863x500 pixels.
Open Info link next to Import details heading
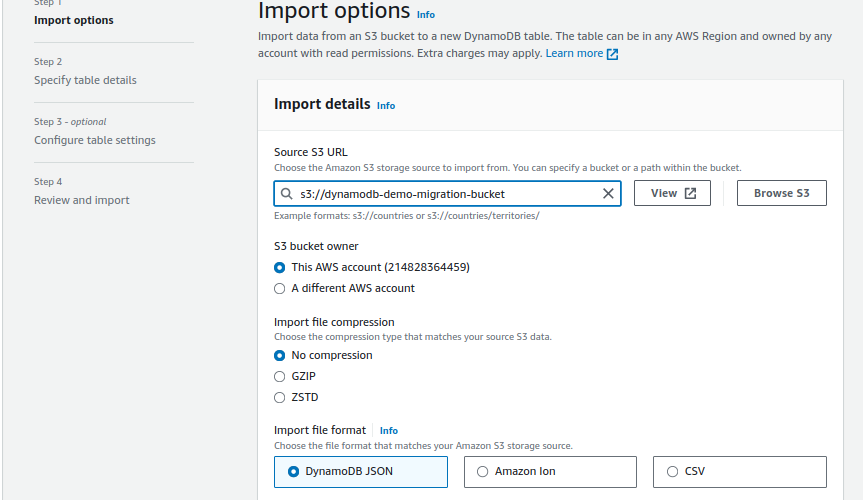[x=386, y=106]
